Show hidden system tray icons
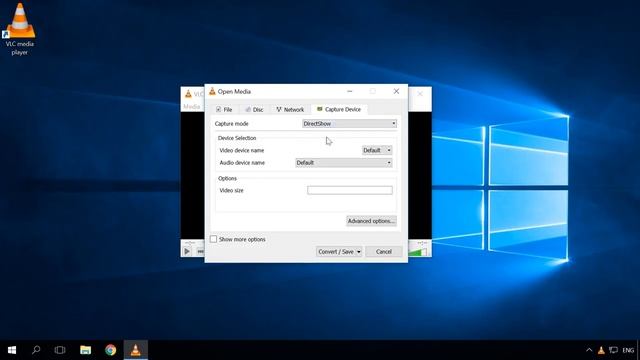The height and width of the screenshot is (360, 640). [589, 350]
